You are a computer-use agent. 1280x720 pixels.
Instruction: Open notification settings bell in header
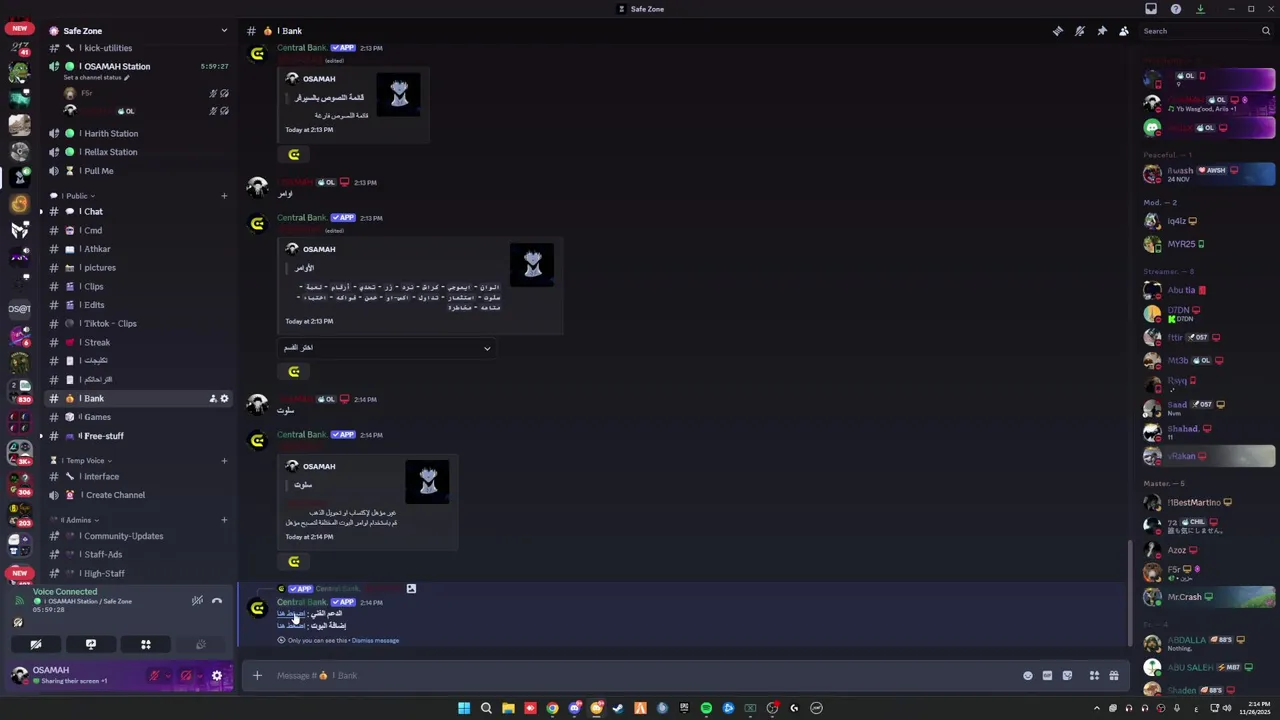click(1080, 31)
